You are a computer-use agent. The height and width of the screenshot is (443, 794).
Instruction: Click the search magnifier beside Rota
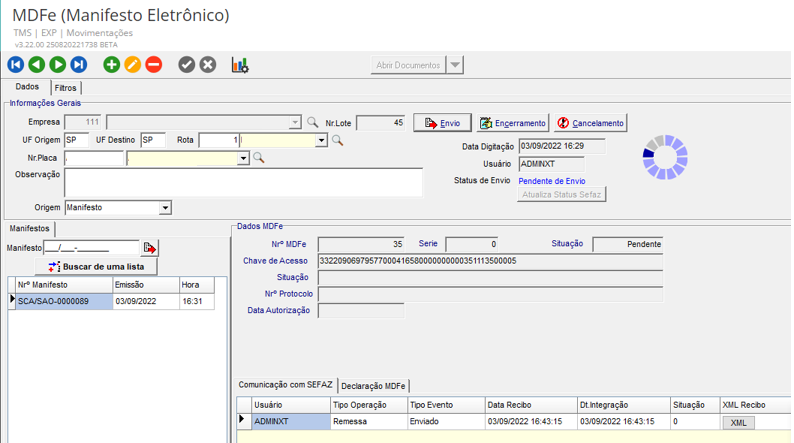pos(338,141)
